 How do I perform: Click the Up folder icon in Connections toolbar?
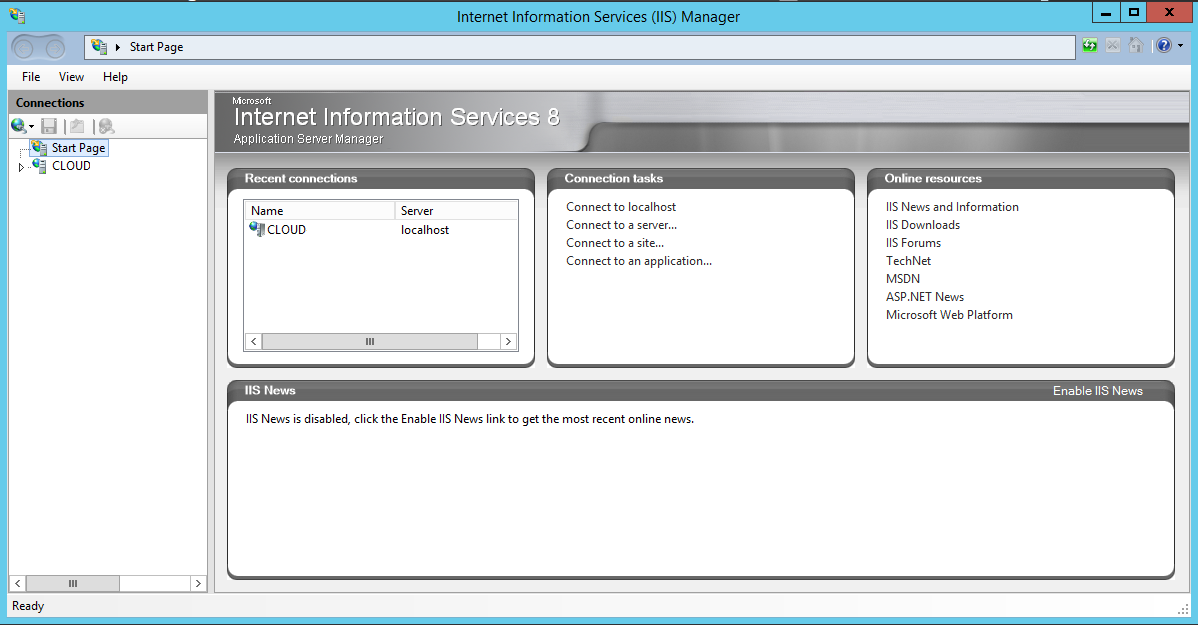(76, 126)
